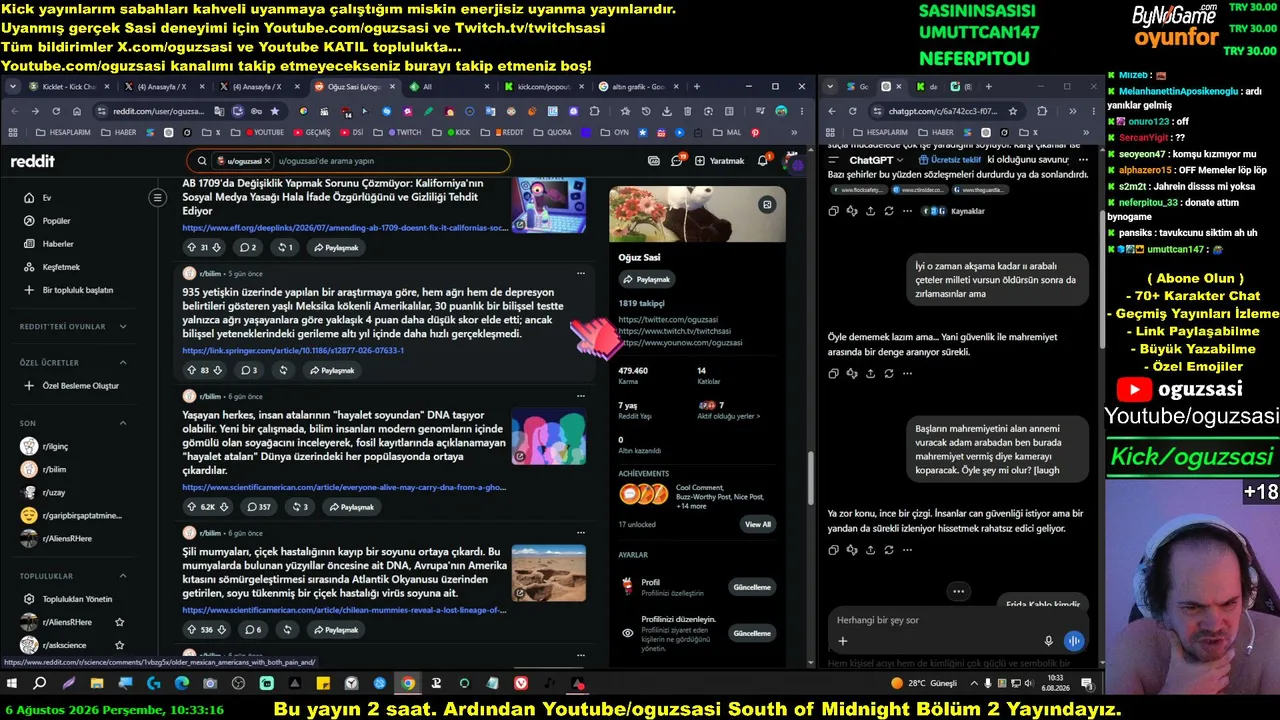The width and height of the screenshot is (1280, 720).
Task: Dictate with the ChatGPT microphone
Action: tap(1048, 641)
